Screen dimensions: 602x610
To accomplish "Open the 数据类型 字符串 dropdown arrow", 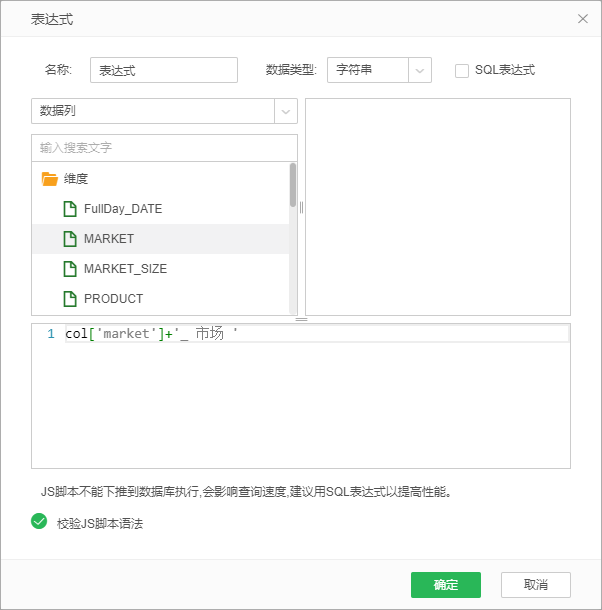I will tap(419, 70).
